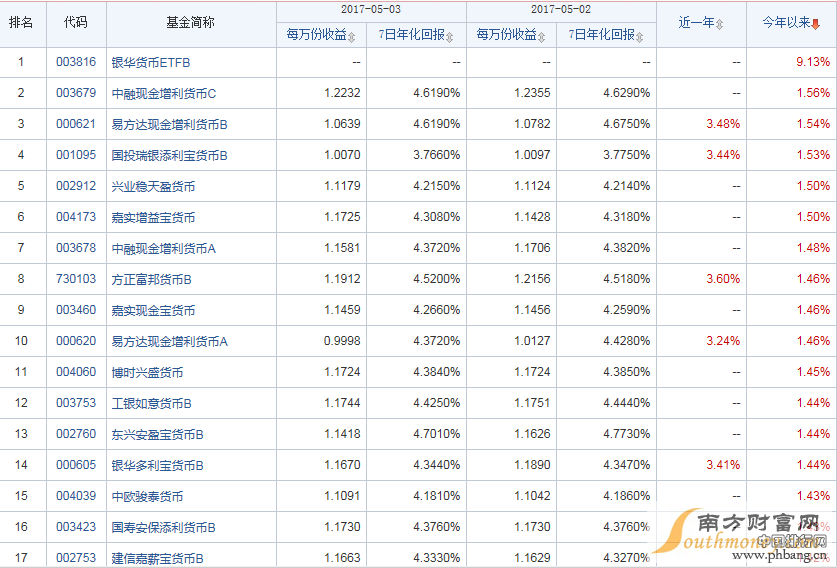Image resolution: width=837 pixels, height=568 pixels.
Task: Click the 3.7660% value for 国投瑞银添利宝货币B
Action: [x=437, y=155]
